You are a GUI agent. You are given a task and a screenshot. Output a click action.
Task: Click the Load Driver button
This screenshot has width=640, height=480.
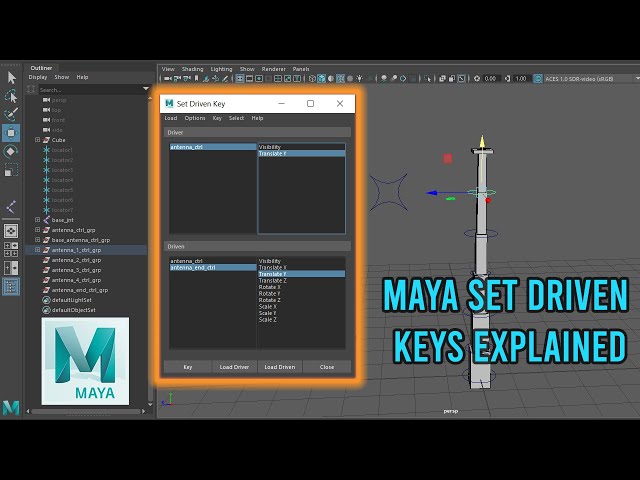(234, 367)
